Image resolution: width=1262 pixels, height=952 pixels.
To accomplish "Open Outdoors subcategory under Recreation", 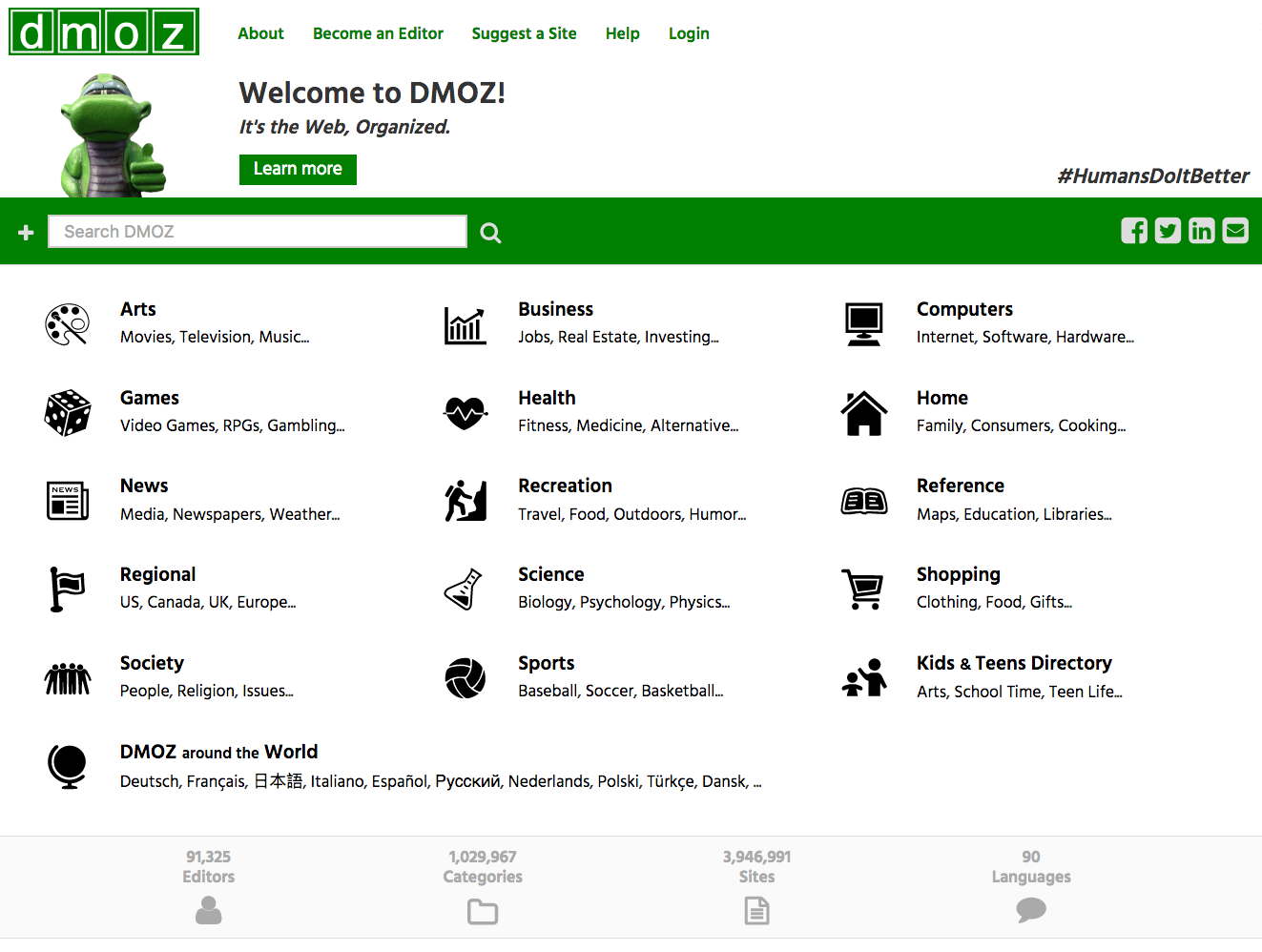I will [648, 514].
